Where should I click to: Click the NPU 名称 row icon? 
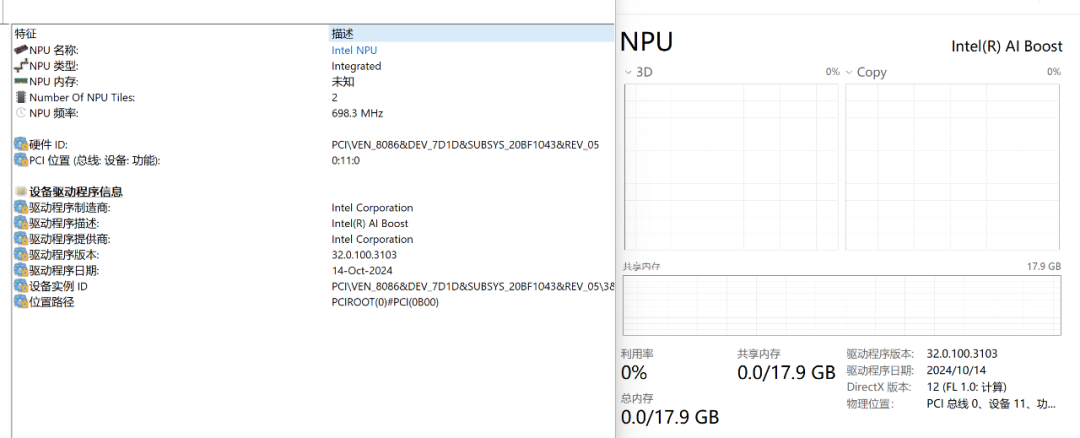tap(21, 50)
